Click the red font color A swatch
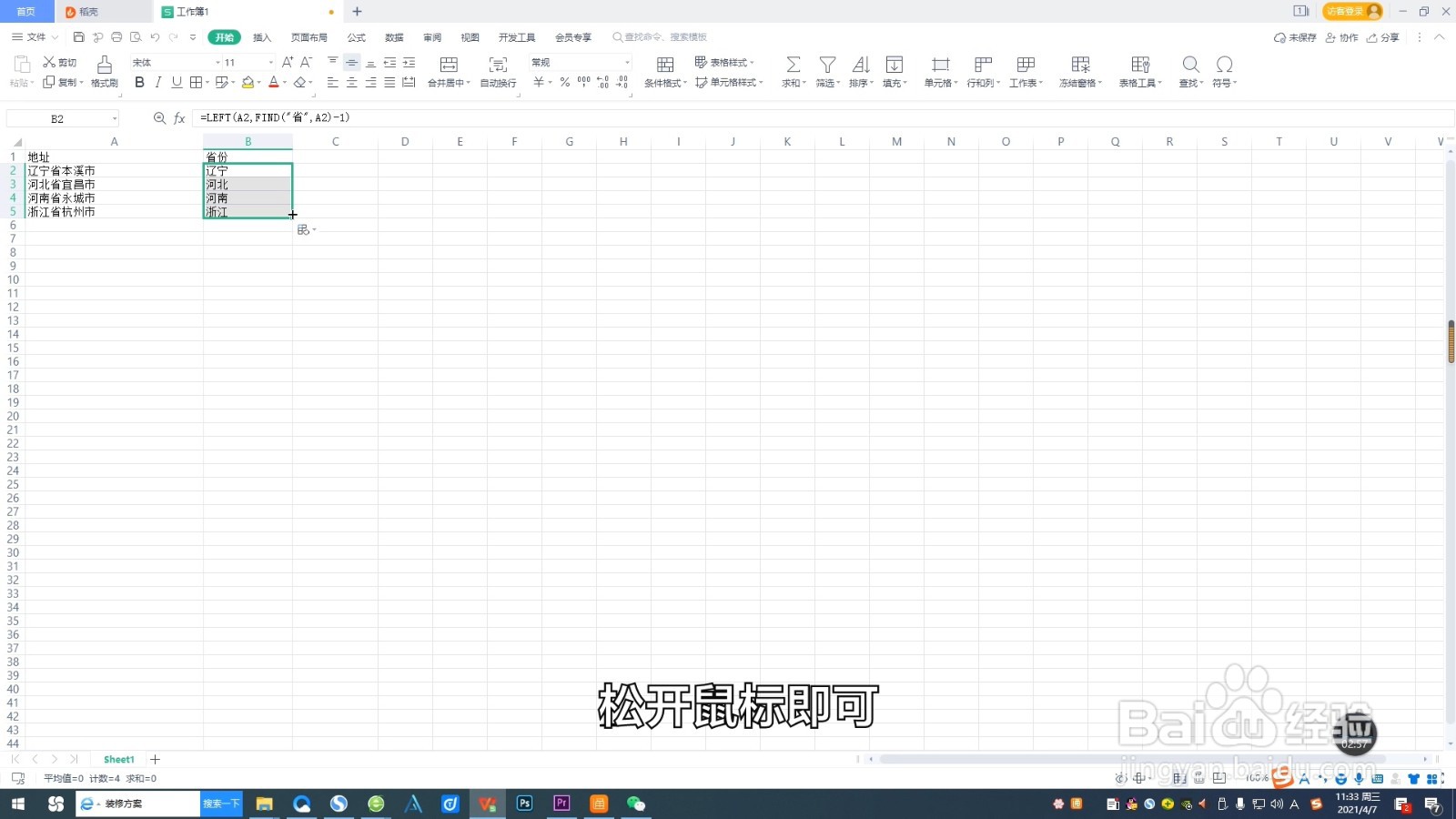Screen dimensions: 1456x819 coord(273,83)
